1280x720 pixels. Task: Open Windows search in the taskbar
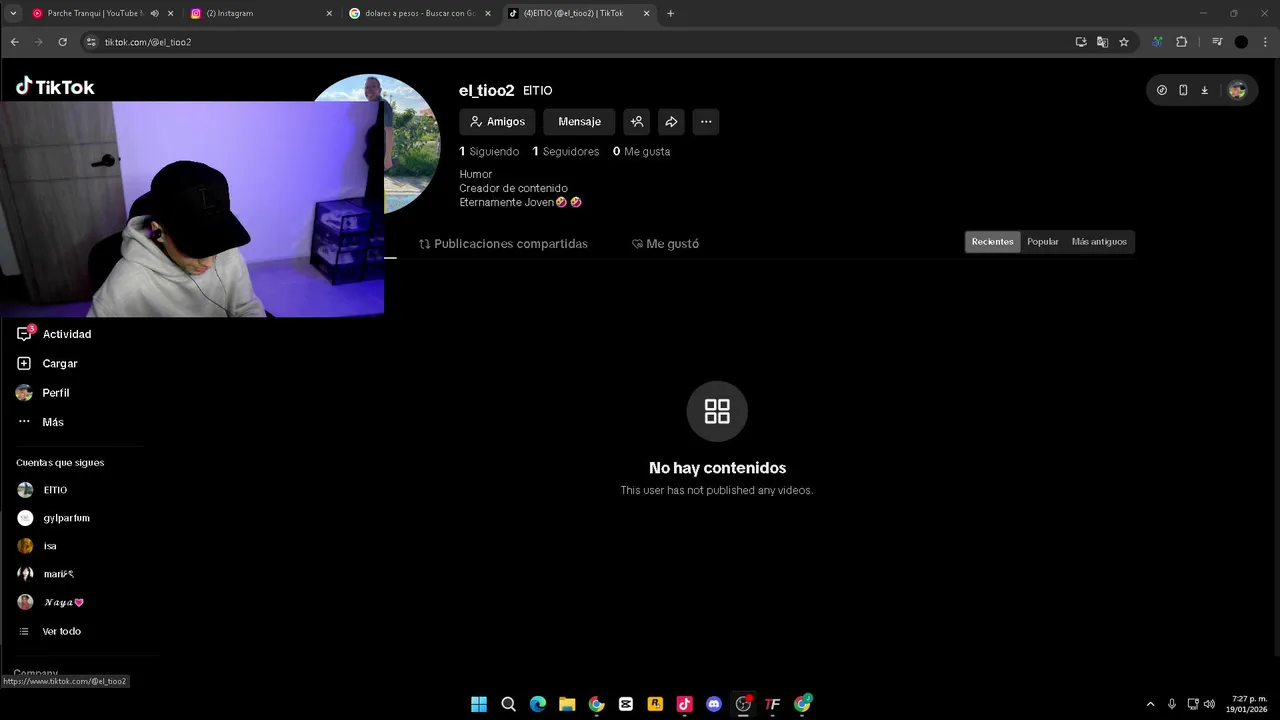508,704
